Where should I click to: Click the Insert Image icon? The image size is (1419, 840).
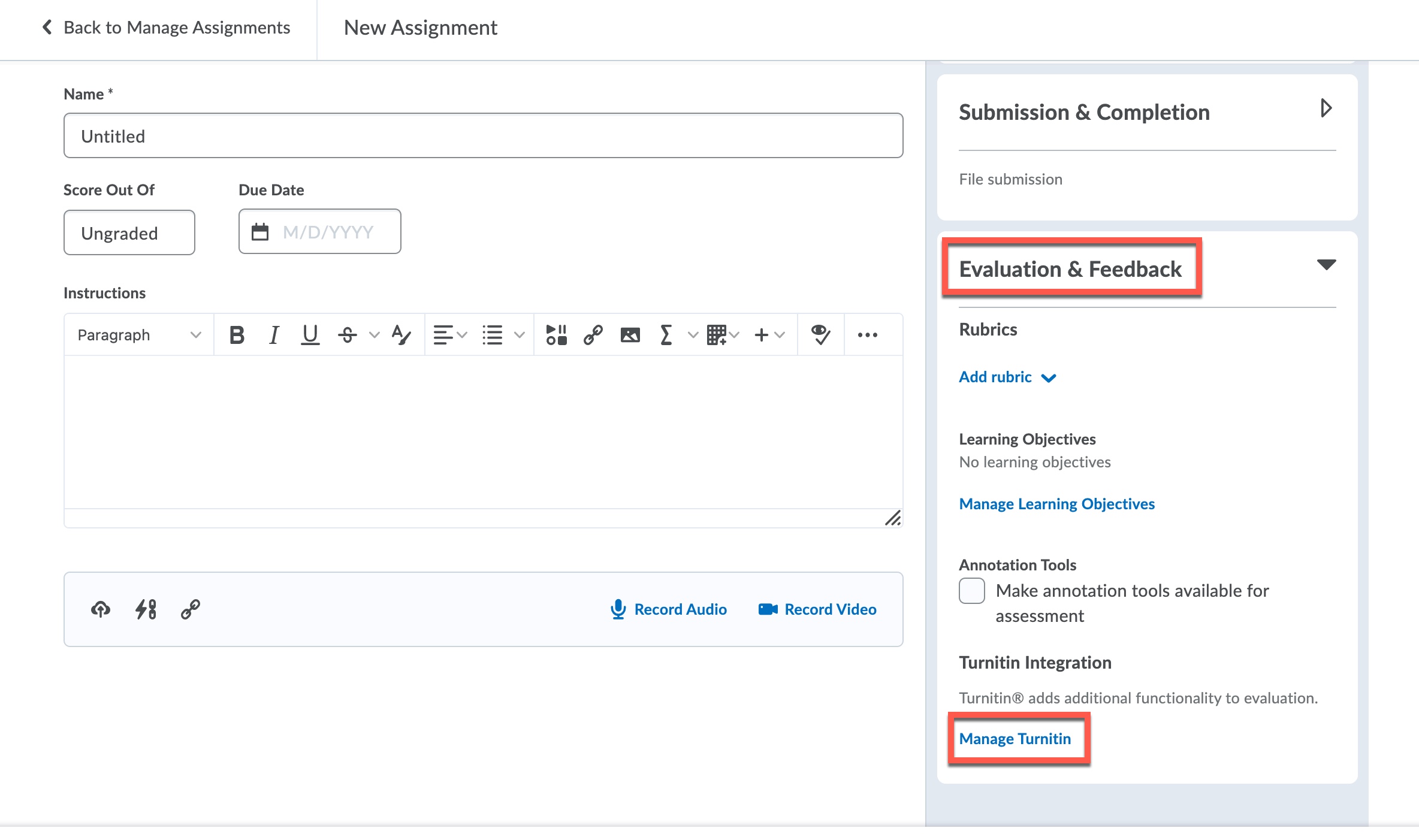[630, 335]
